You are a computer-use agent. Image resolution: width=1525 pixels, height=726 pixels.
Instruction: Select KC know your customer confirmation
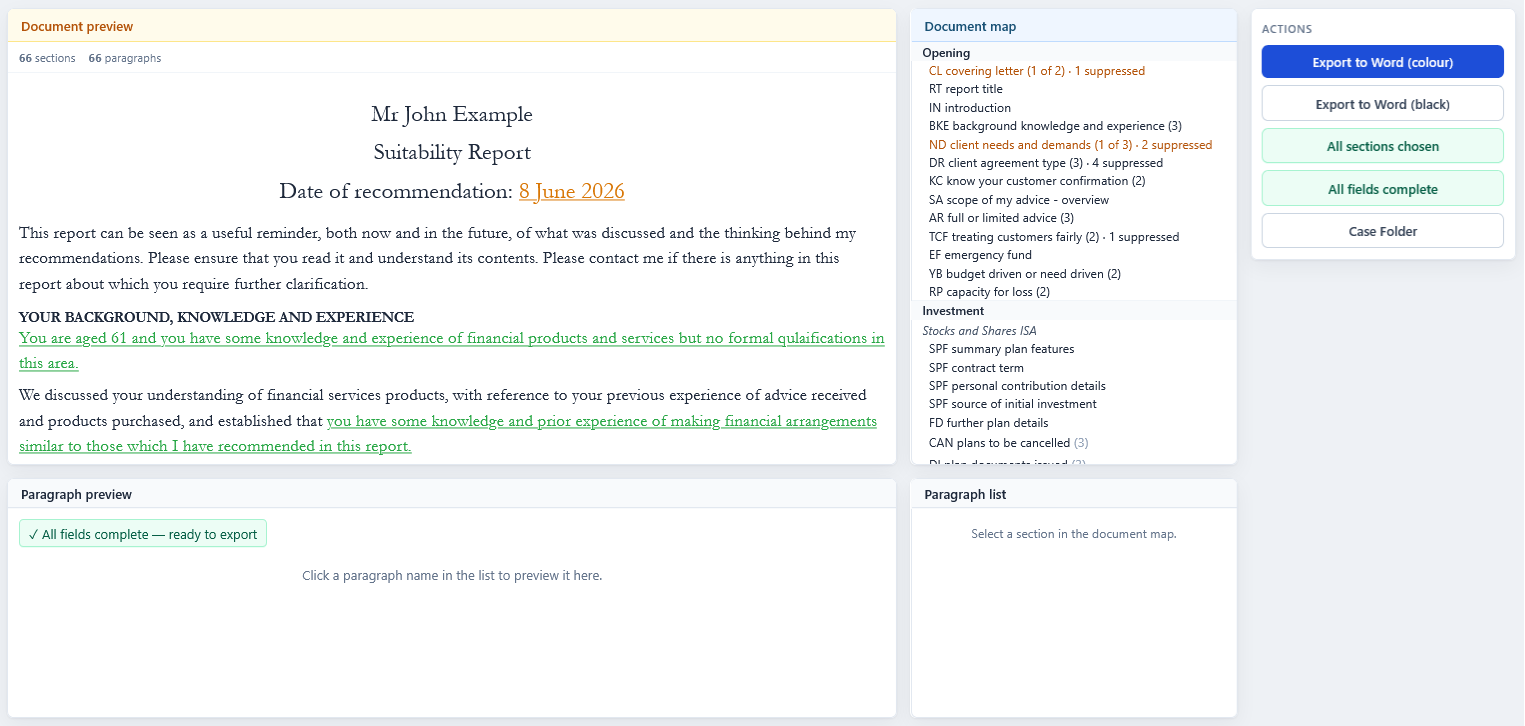click(1037, 181)
